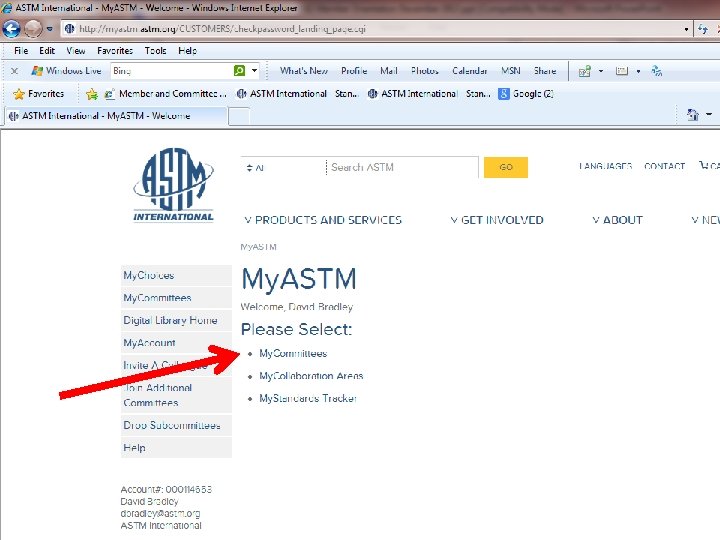Click the browser Back arrow button
Viewport: 720px width, 540px height.
tap(11, 29)
